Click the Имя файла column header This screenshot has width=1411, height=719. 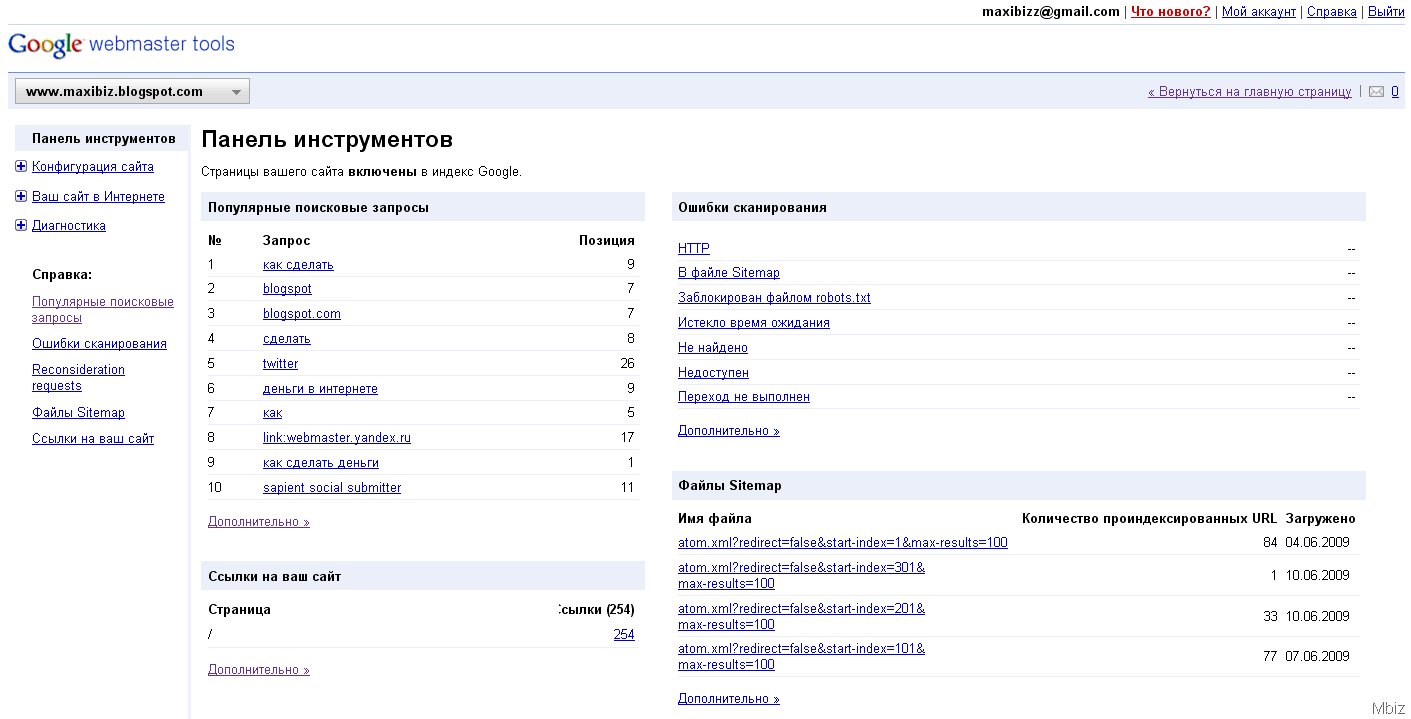(x=715, y=519)
